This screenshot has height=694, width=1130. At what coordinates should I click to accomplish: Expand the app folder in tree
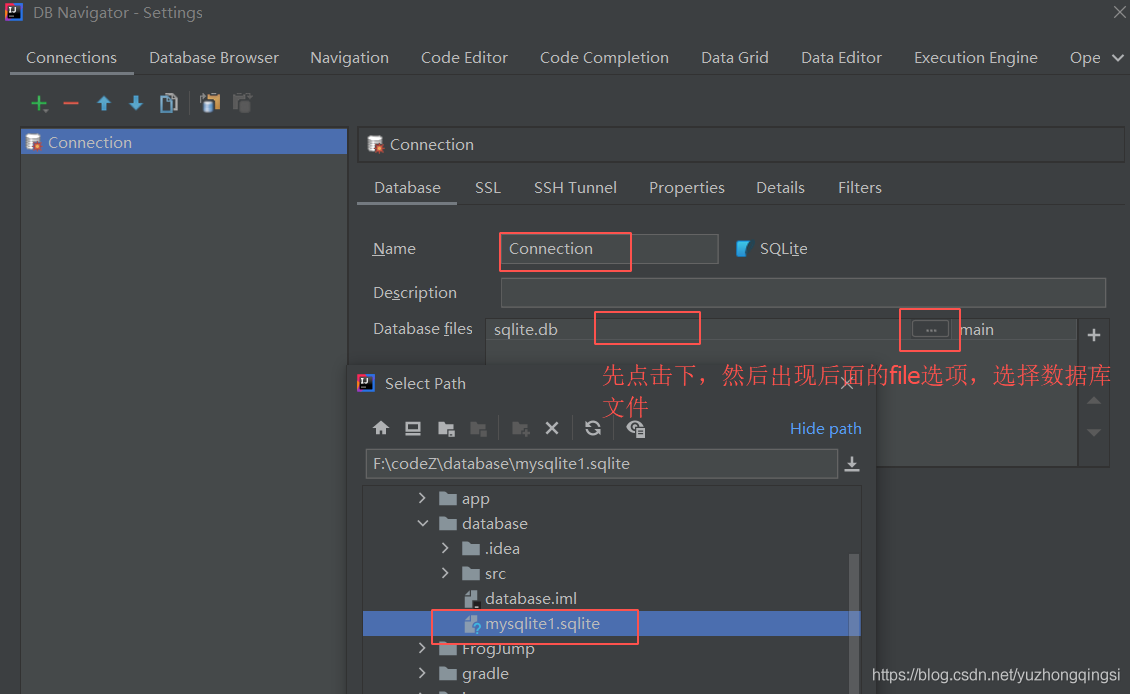[x=423, y=499]
